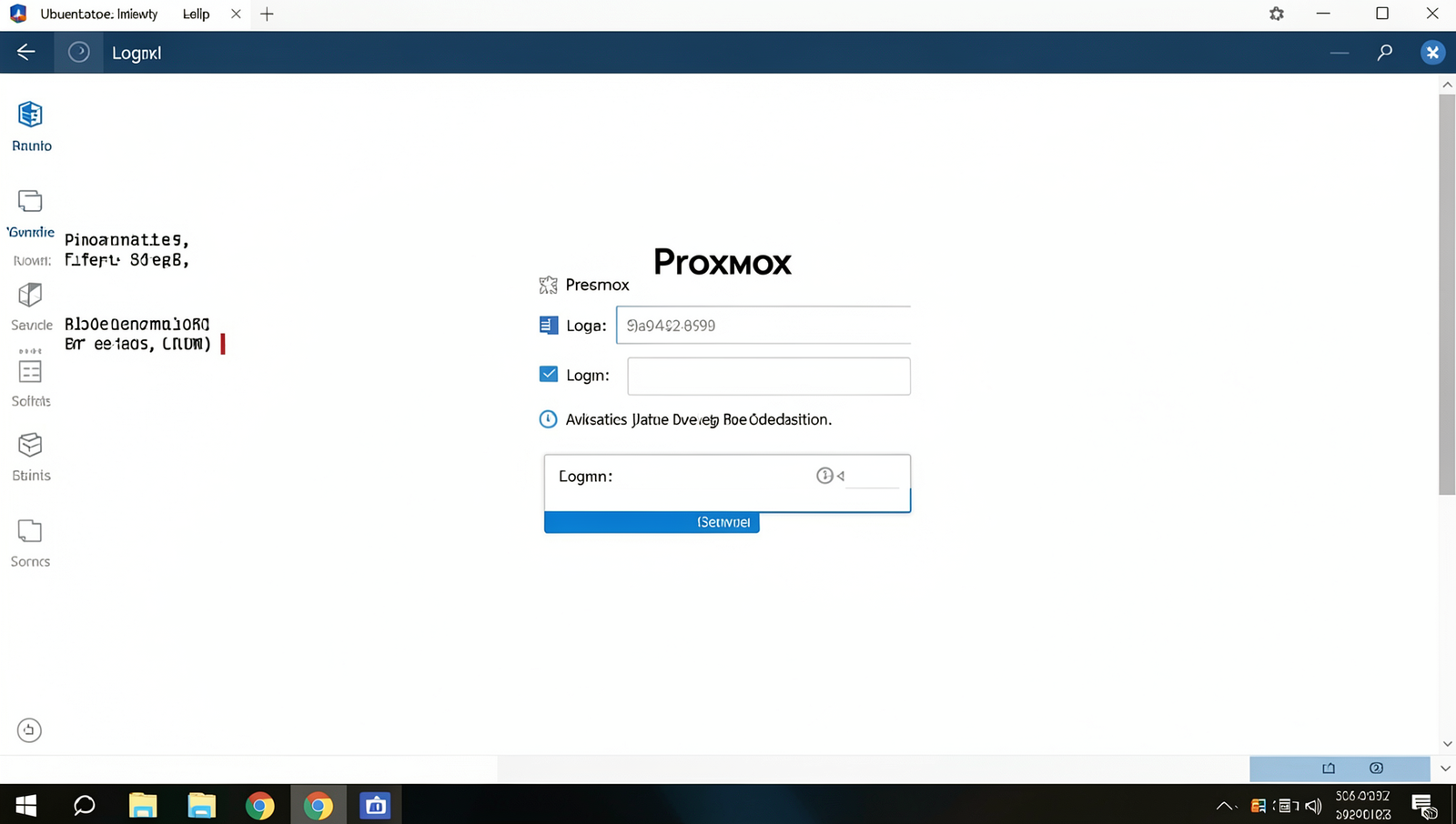Select the Lellp tab
Viewport: 1456px width, 824px height.
[197, 14]
